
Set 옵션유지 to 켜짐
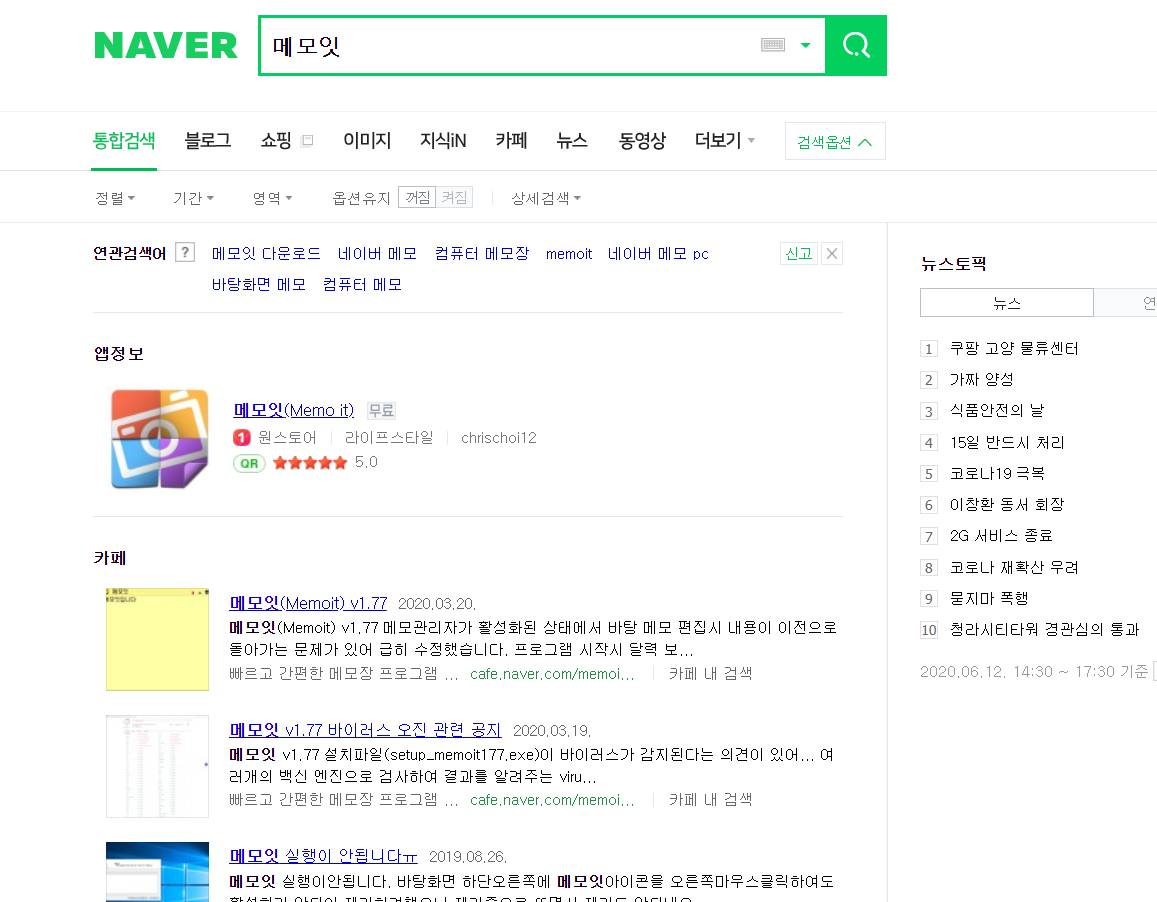454,197
